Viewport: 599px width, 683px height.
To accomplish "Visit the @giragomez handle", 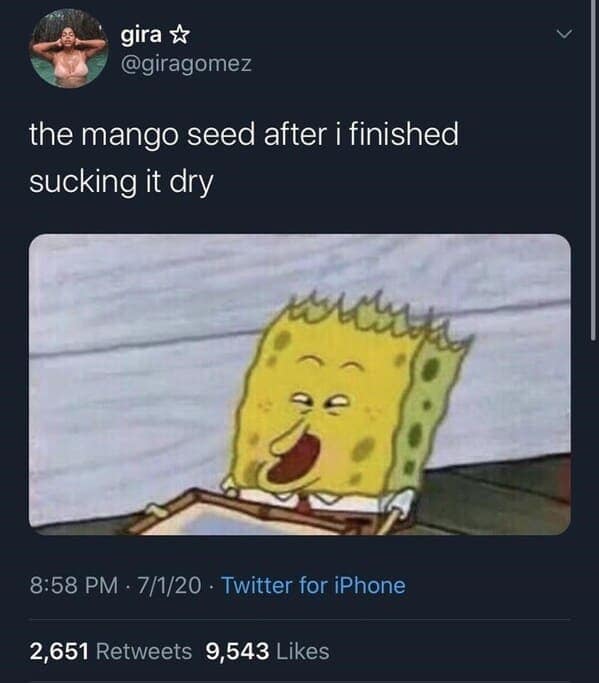I will (186, 64).
